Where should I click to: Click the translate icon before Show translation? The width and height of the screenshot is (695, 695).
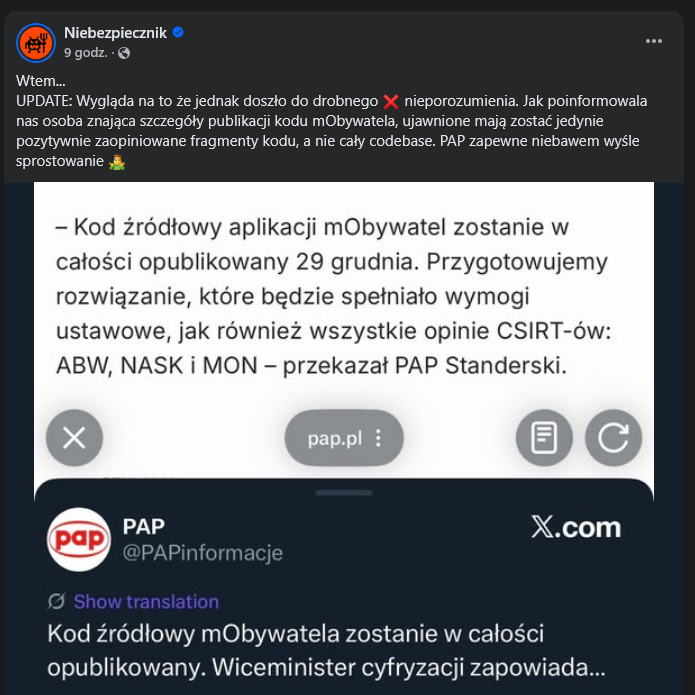click(x=57, y=601)
